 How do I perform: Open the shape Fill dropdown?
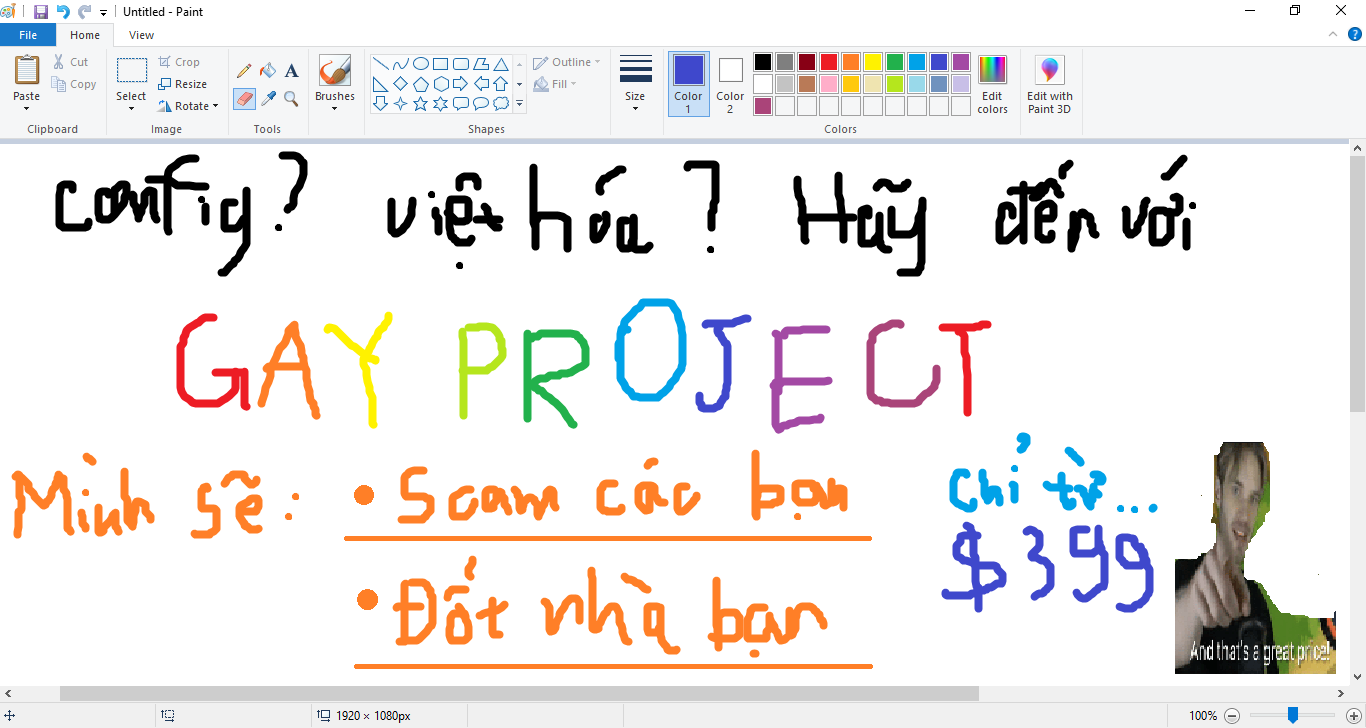point(555,84)
